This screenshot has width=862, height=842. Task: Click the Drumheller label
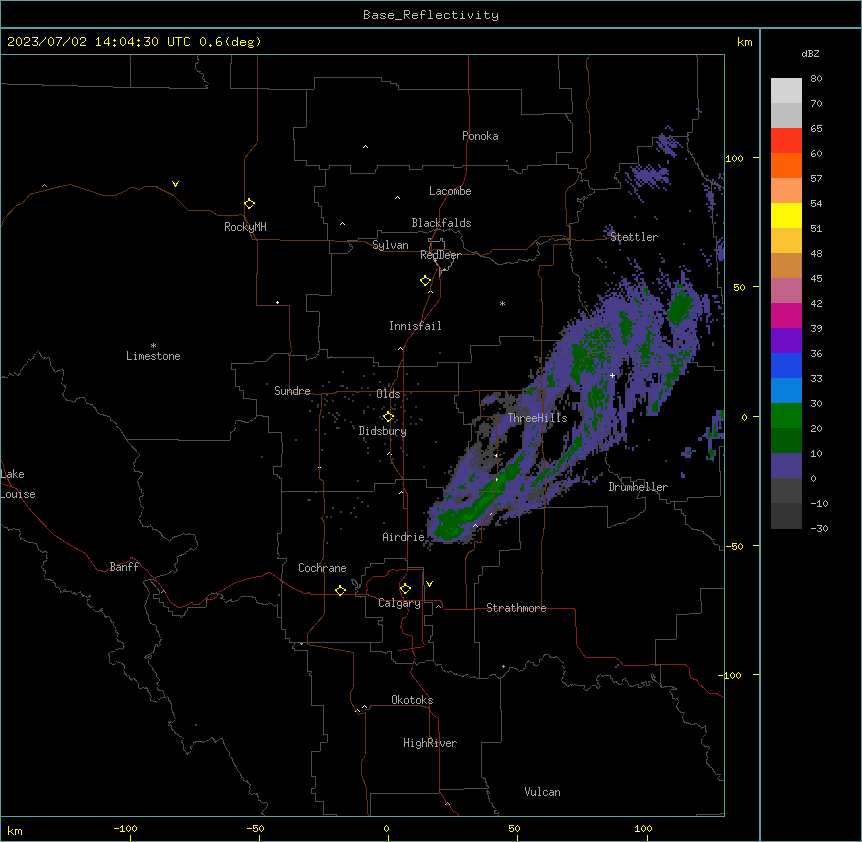click(638, 487)
